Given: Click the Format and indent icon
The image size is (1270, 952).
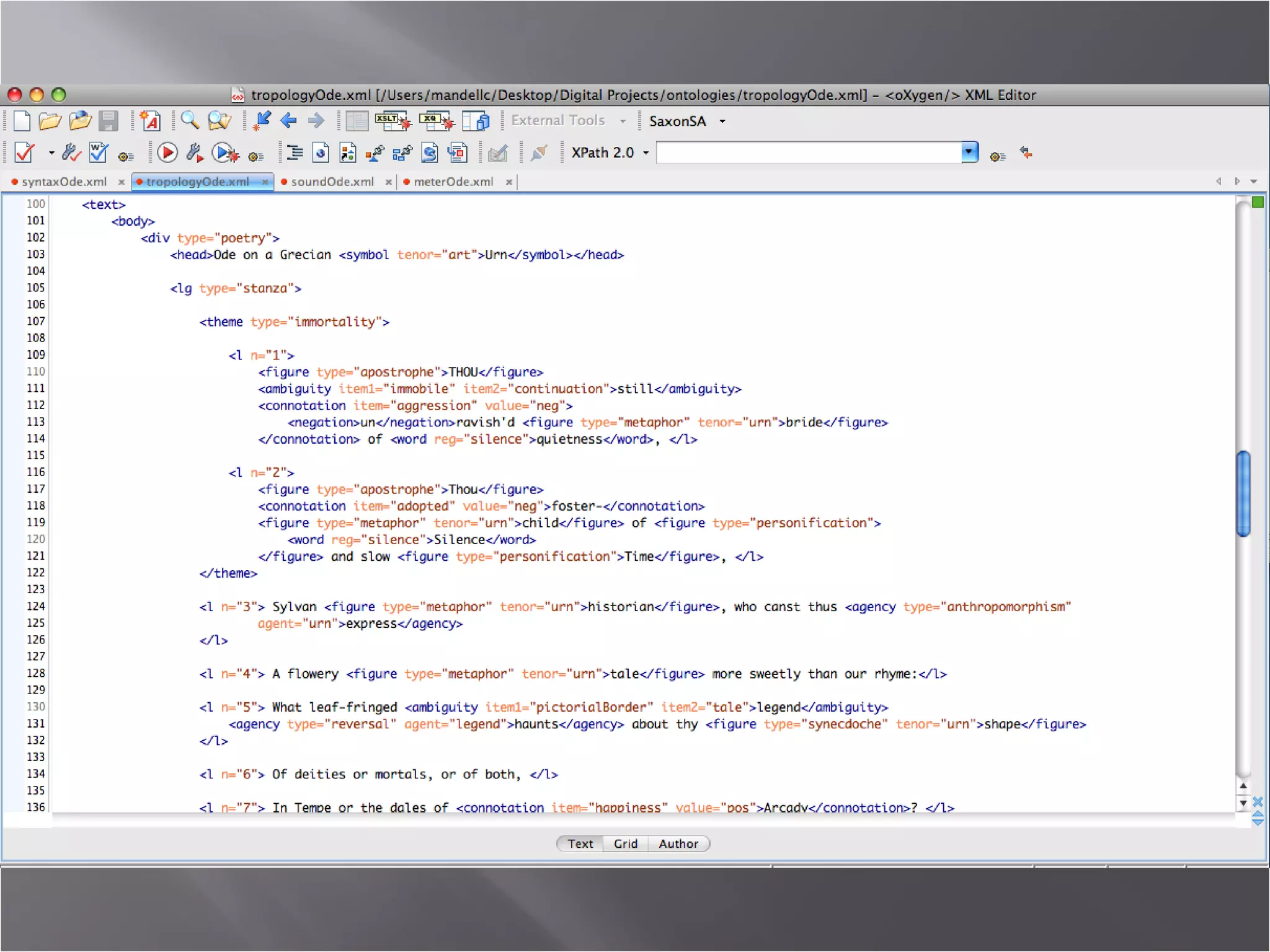Looking at the screenshot, I should pos(295,152).
